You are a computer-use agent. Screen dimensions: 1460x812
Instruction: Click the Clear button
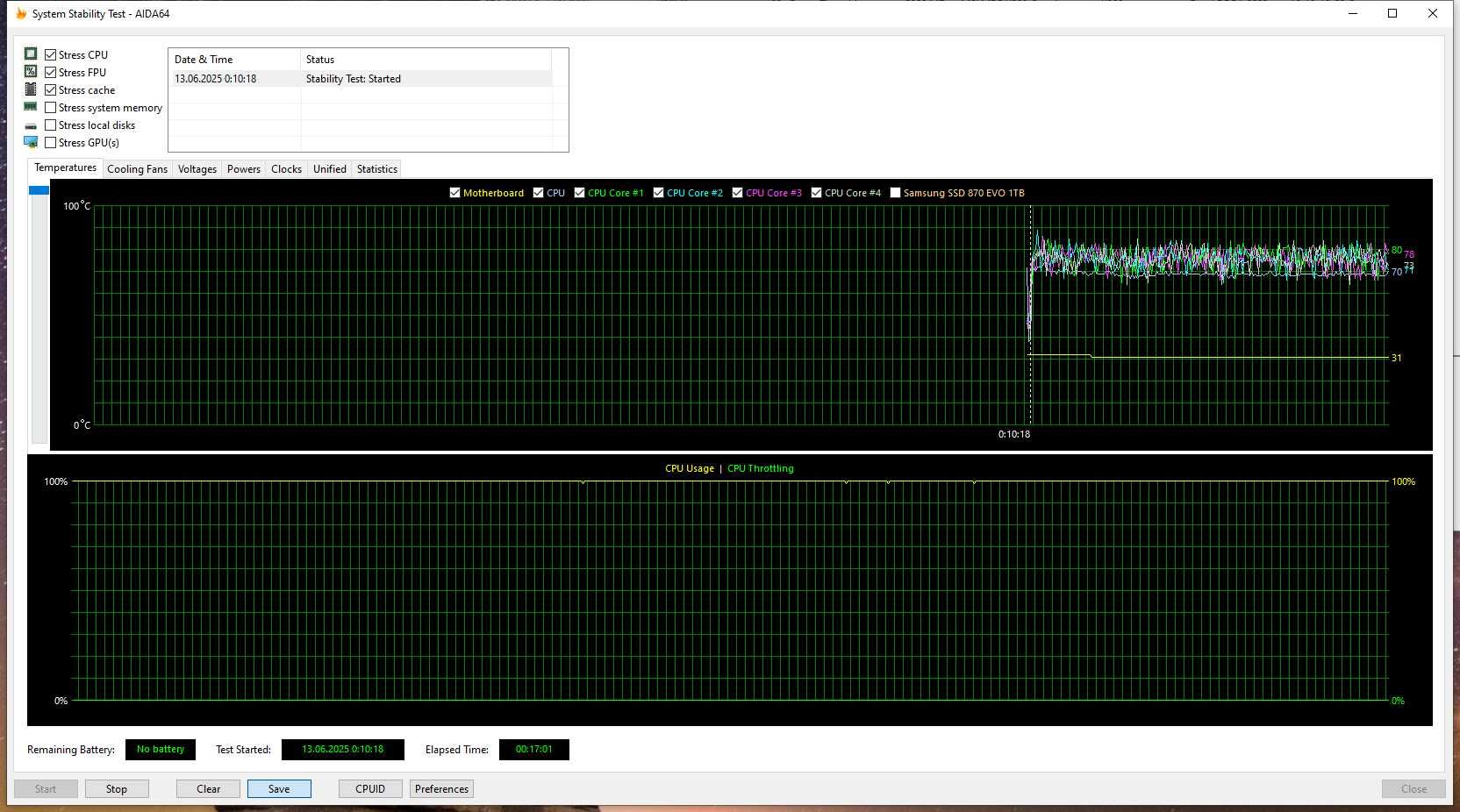click(208, 789)
